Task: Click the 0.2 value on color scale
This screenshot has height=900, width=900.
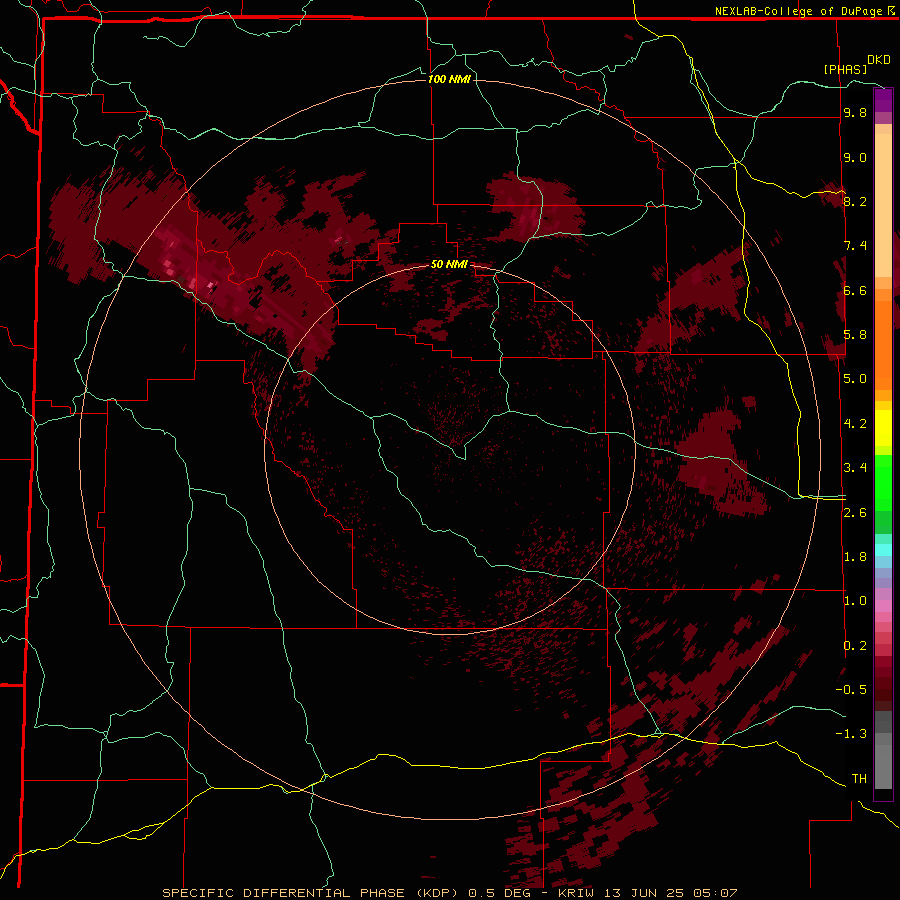Action: pos(855,646)
